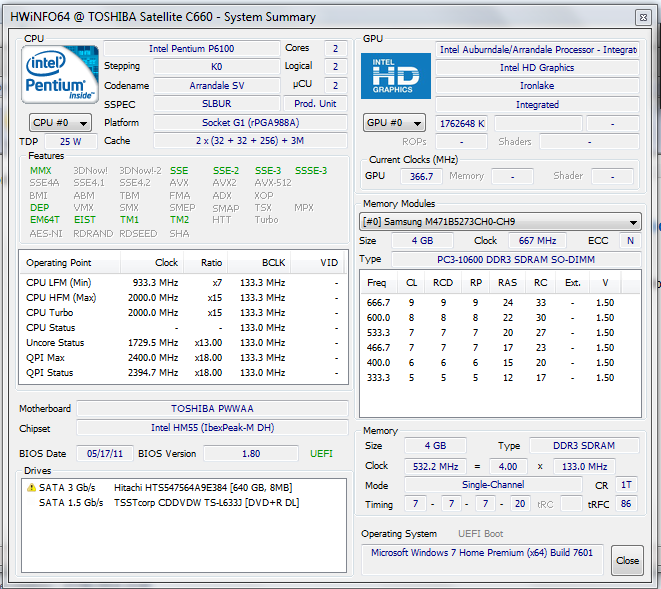Select the QPI Max row

(x=183, y=358)
